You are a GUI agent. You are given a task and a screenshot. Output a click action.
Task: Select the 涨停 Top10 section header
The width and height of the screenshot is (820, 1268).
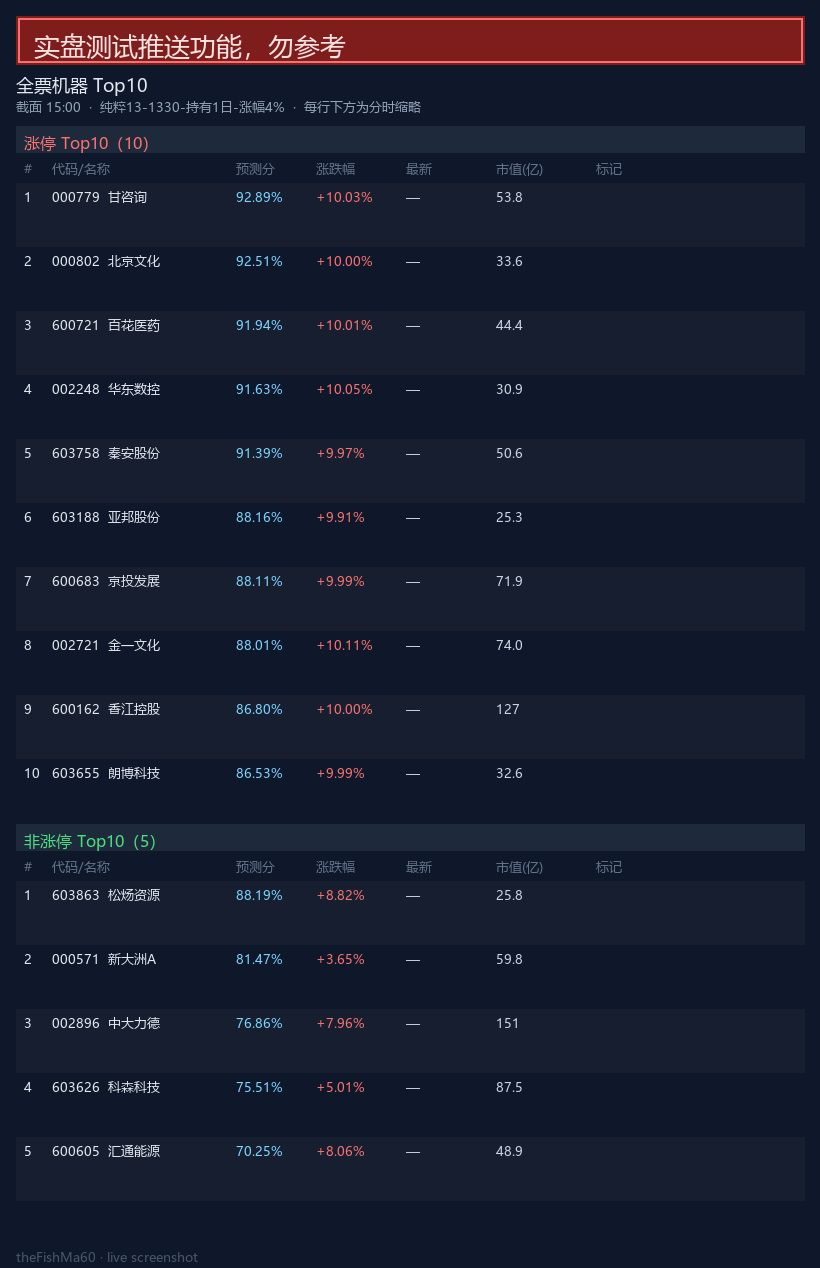tap(410, 140)
